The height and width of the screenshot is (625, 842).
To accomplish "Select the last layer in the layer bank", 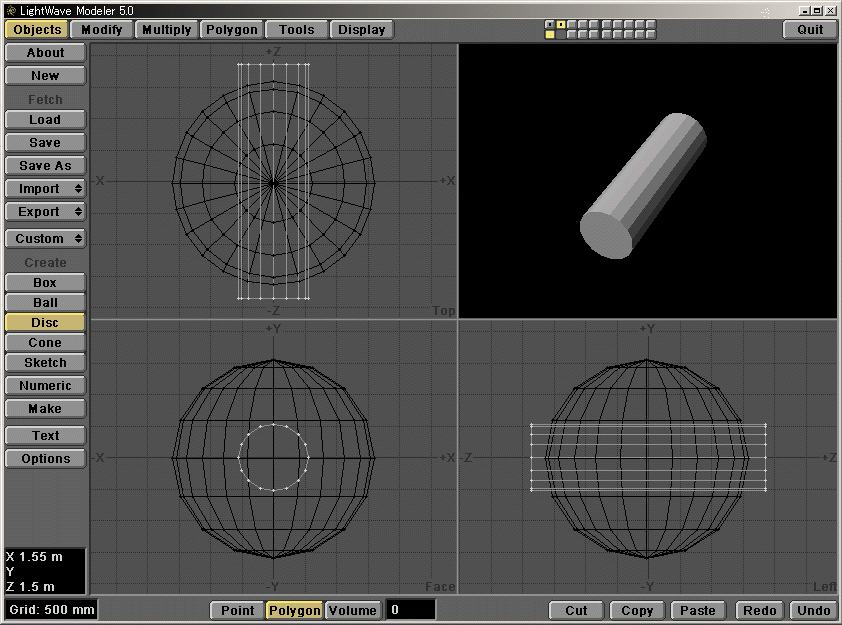I will pyautogui.click(x=650, y=26).
